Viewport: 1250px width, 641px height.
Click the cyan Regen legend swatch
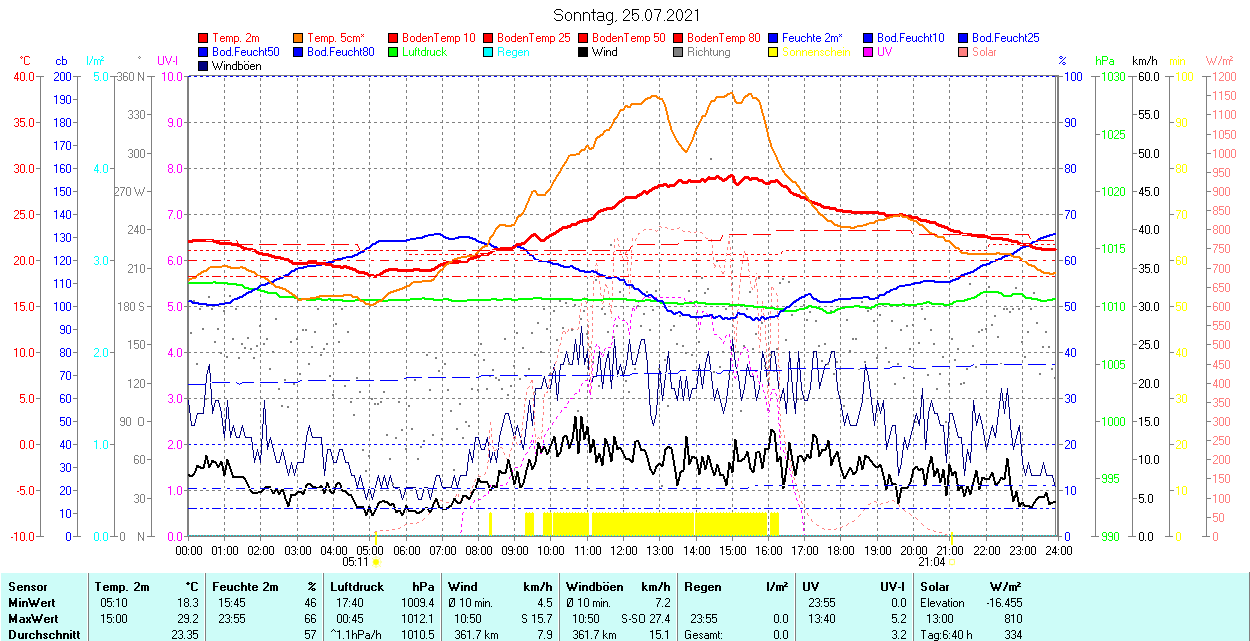click(488, 52)
